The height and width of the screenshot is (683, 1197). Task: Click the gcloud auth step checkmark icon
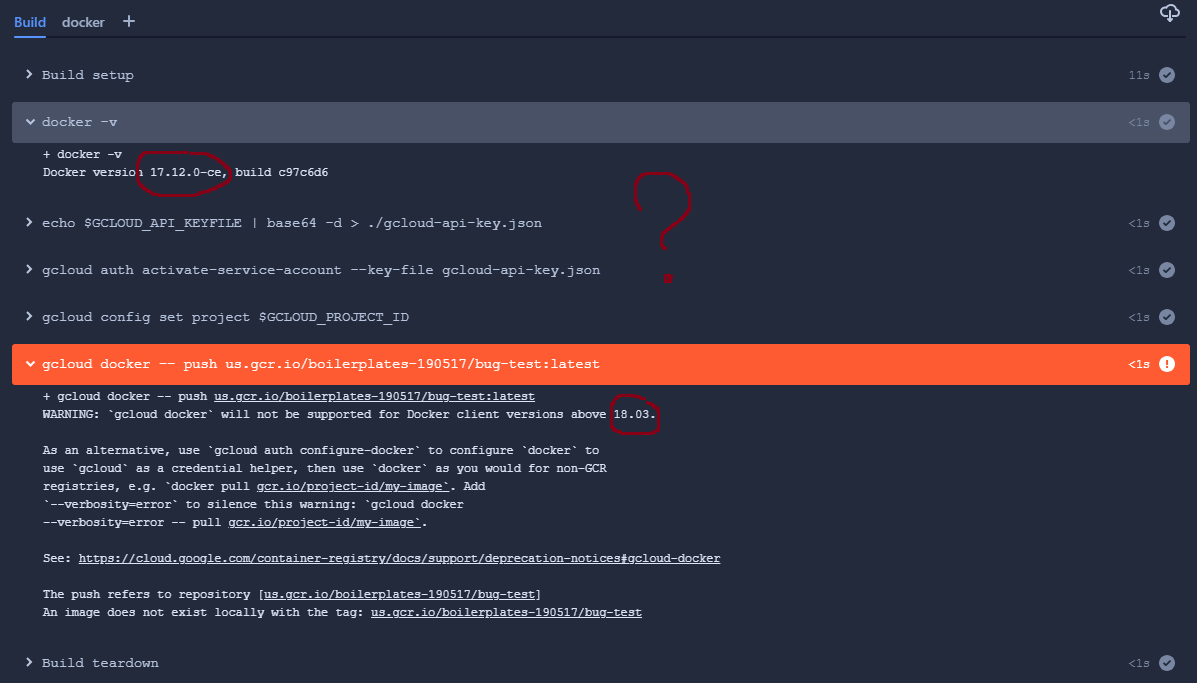click(x=1166, y=270)
